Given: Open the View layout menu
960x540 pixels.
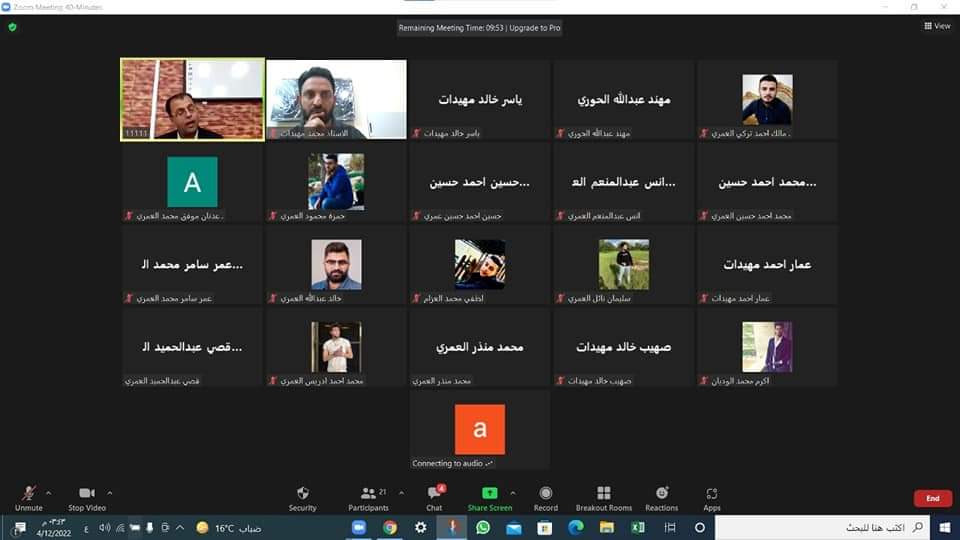Looking at the screenshot, I should pos(937,26).
